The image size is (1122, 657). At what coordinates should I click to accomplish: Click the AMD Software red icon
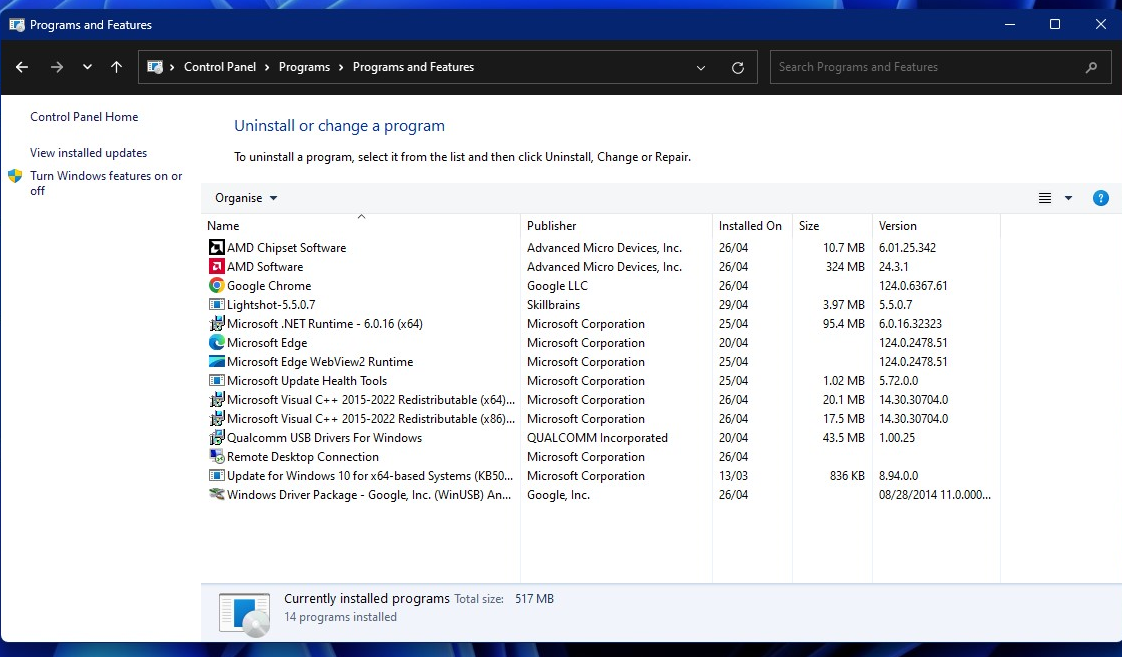(x=216, y=266)
